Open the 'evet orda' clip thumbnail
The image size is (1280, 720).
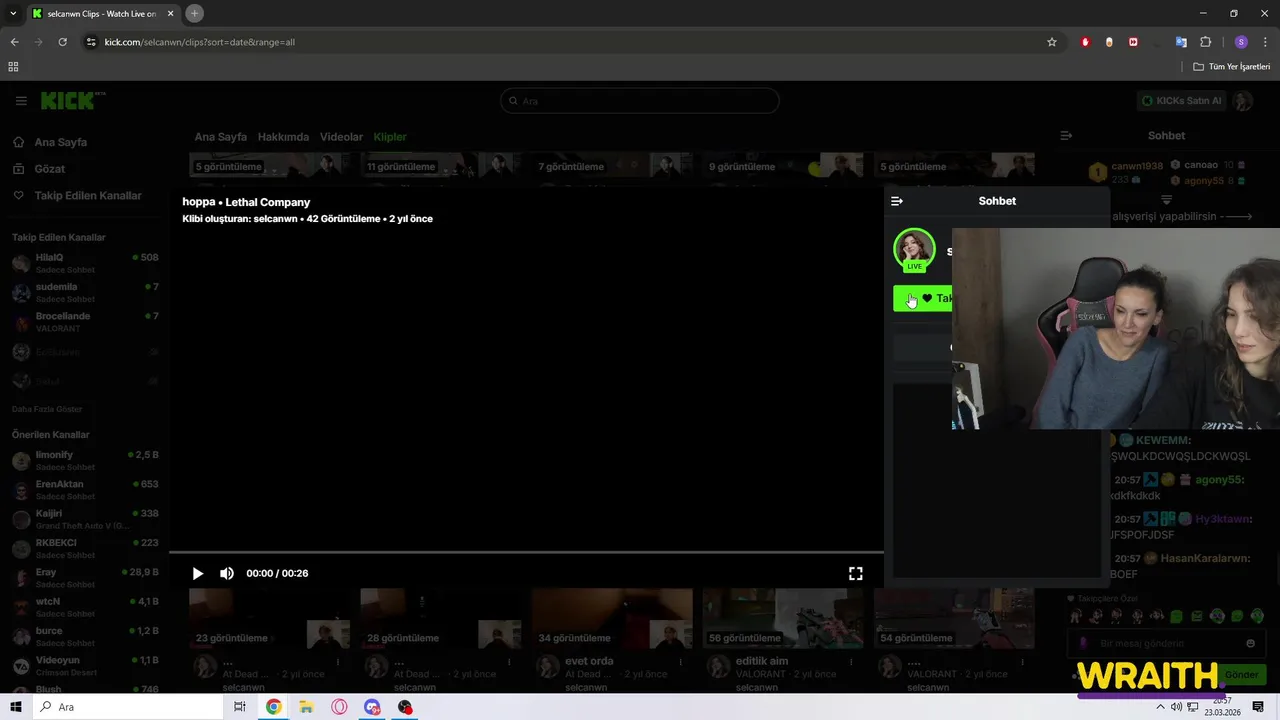(612, 618)
